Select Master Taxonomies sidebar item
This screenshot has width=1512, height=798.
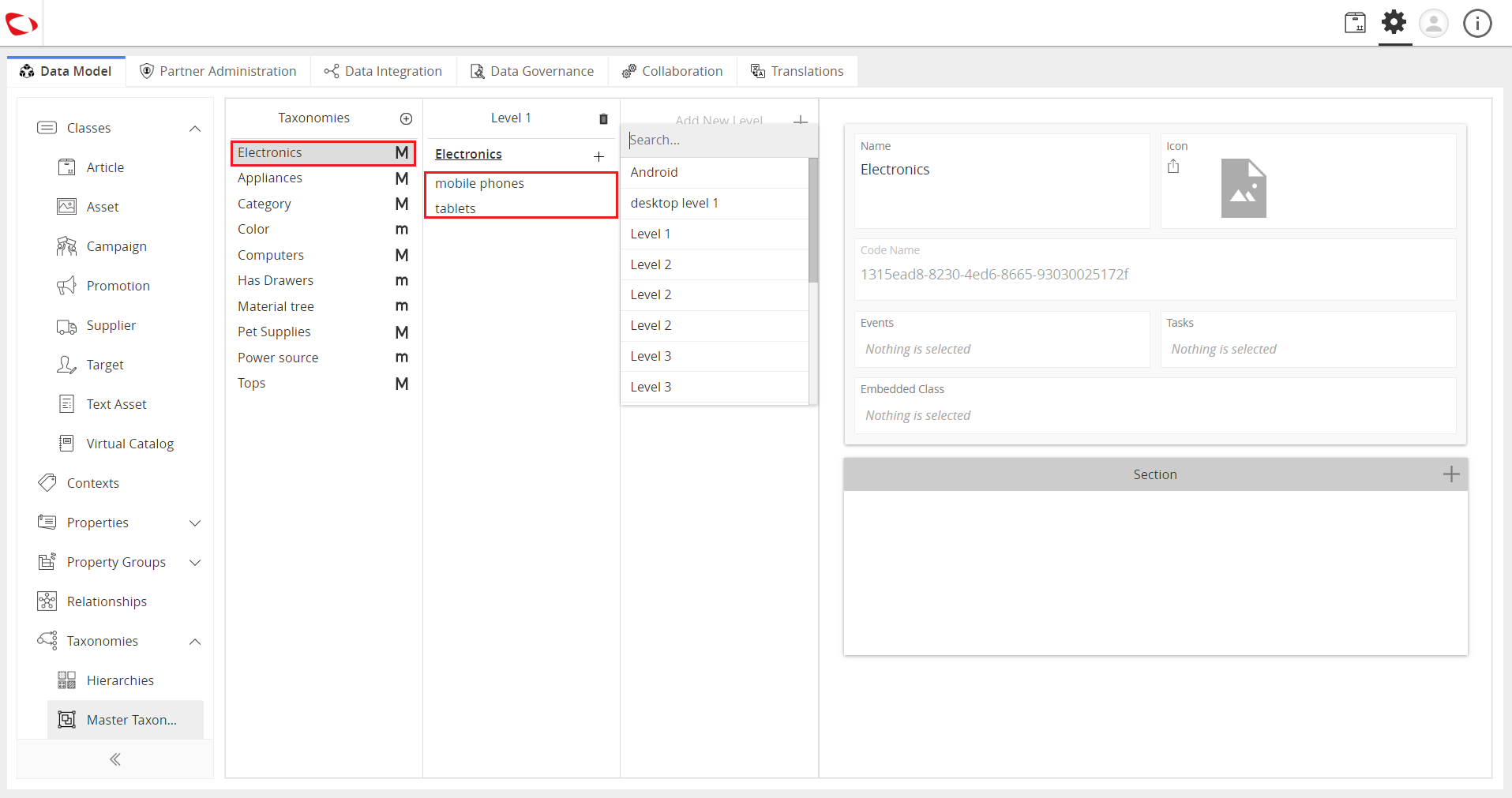tap(126, 720)
